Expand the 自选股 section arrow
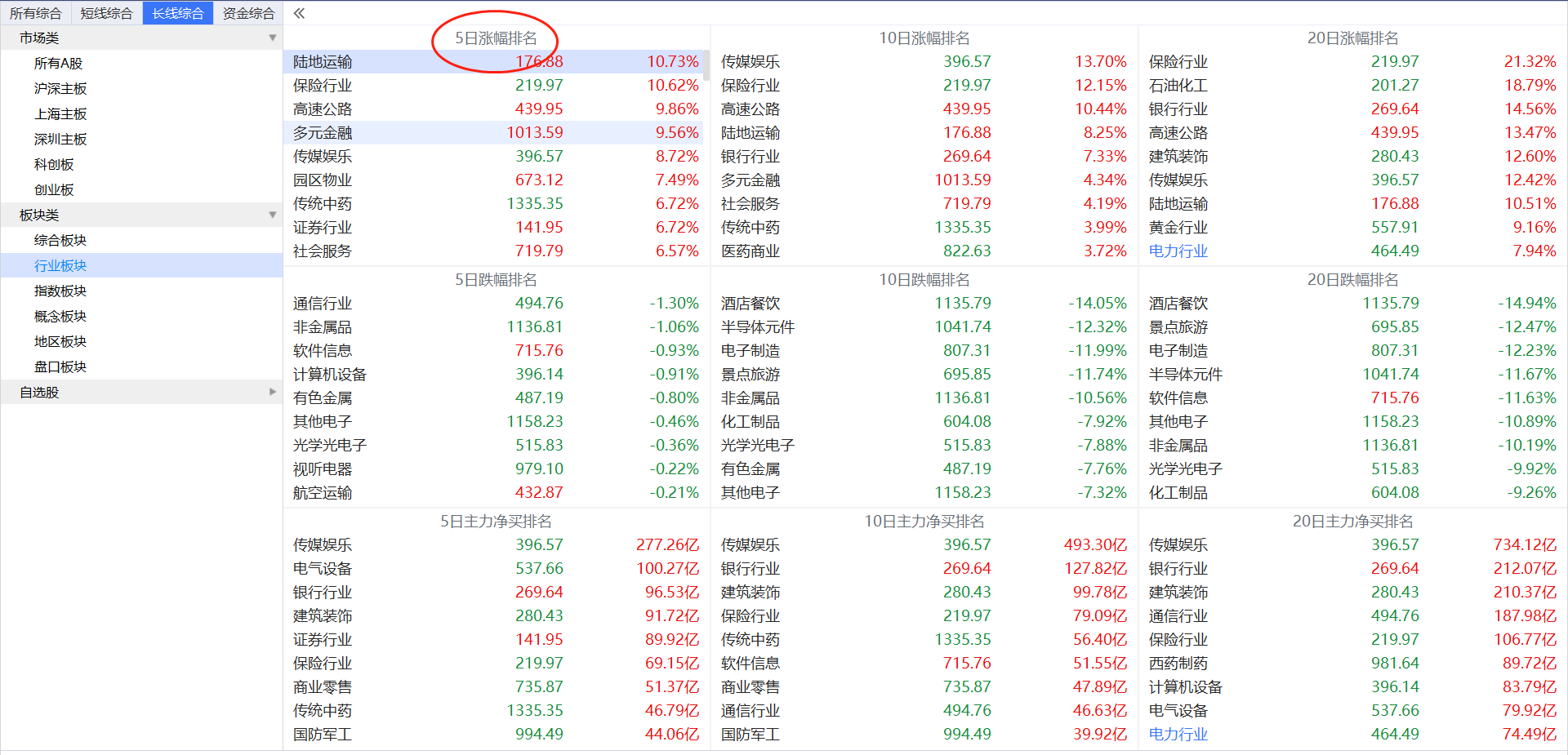 tap(273, 392)
